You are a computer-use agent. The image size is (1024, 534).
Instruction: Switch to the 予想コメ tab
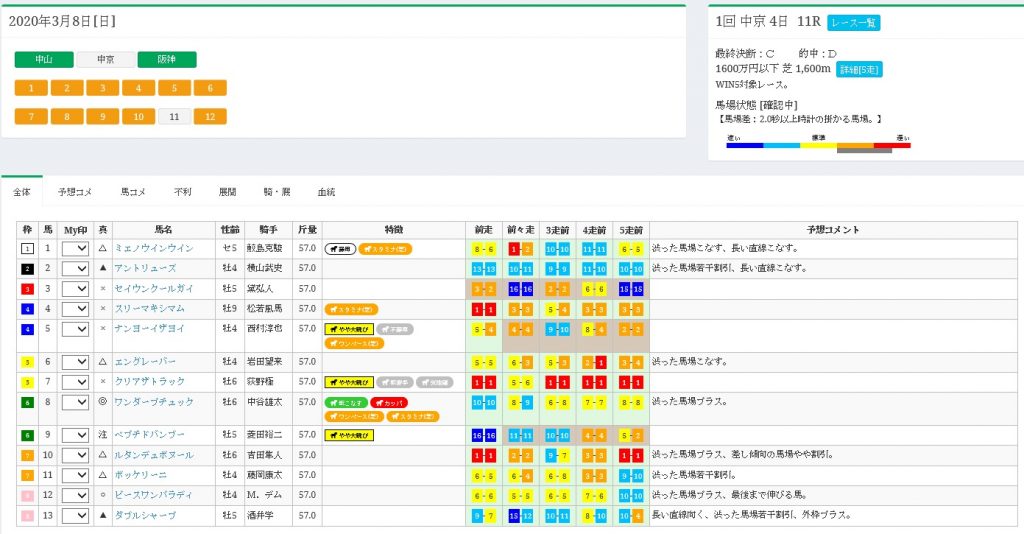coord(75,191)
